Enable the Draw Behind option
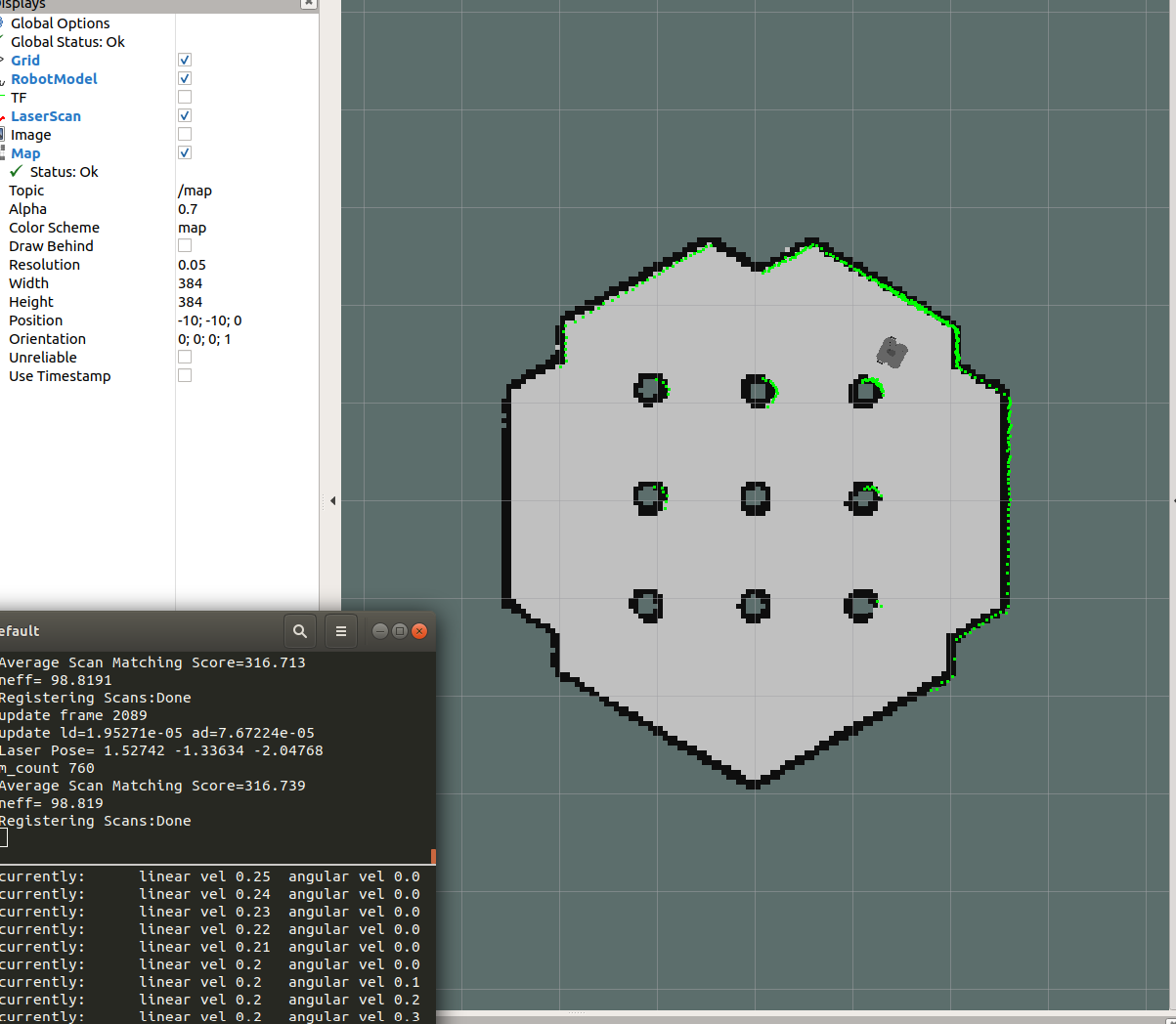 pos(185,246)
